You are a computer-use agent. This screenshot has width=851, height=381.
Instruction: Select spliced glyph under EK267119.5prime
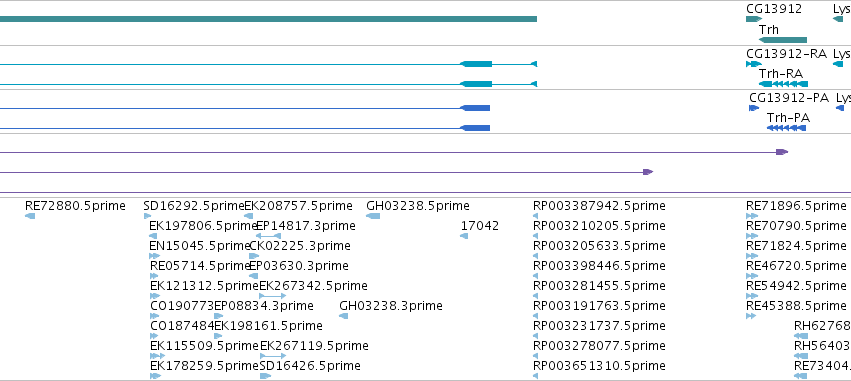274,356
